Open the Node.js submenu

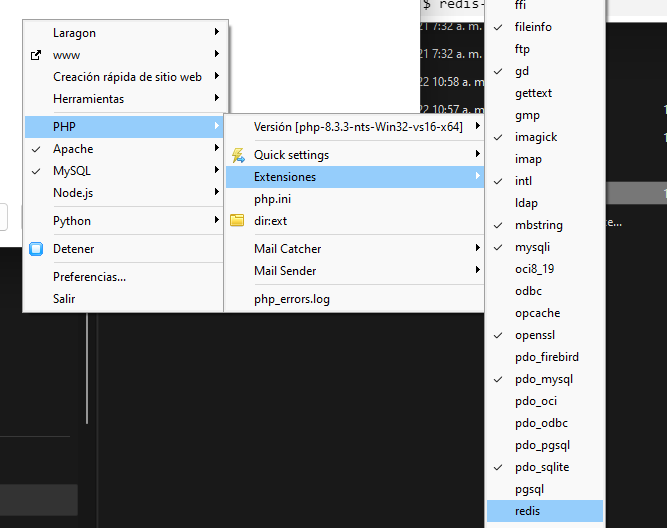coord(124,193)
